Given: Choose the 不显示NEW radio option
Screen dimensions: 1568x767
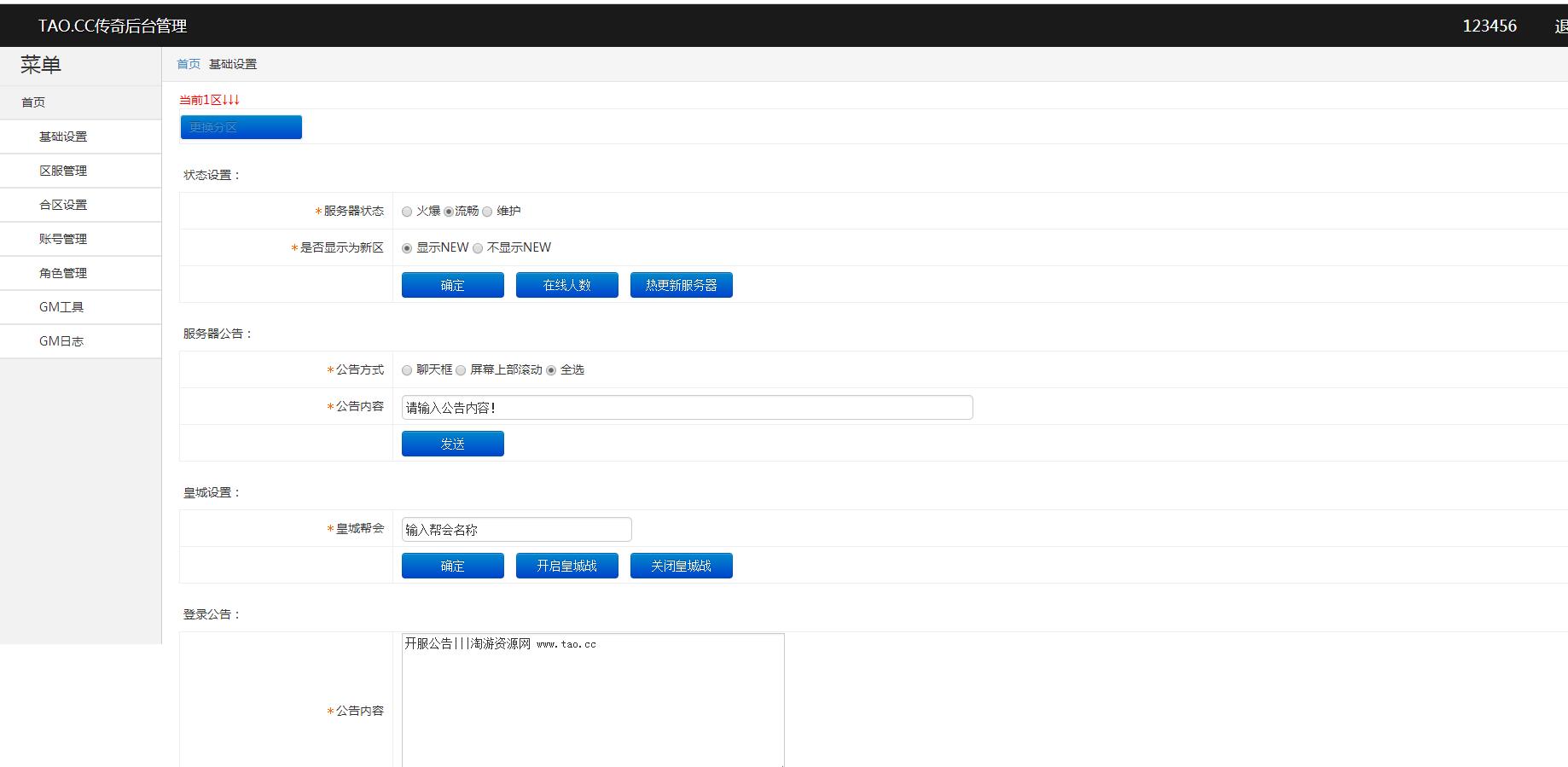Looking at the screenshot, I should (x=478, y=248).
